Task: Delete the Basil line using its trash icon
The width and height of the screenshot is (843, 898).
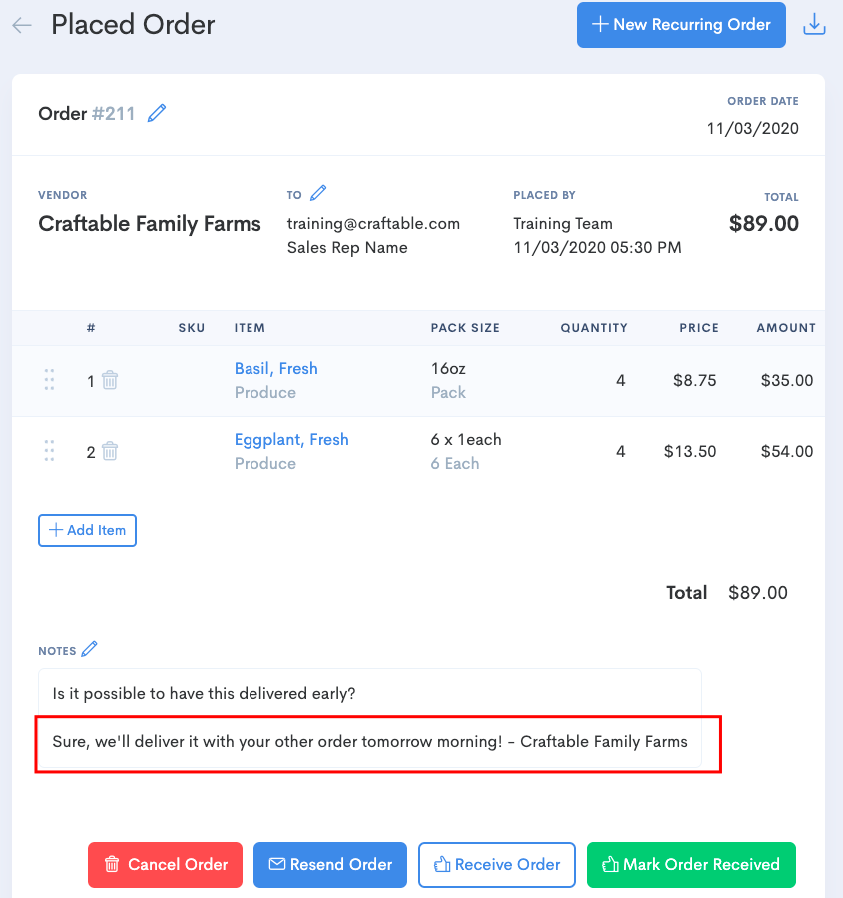Action: click(x=109, y=381)
